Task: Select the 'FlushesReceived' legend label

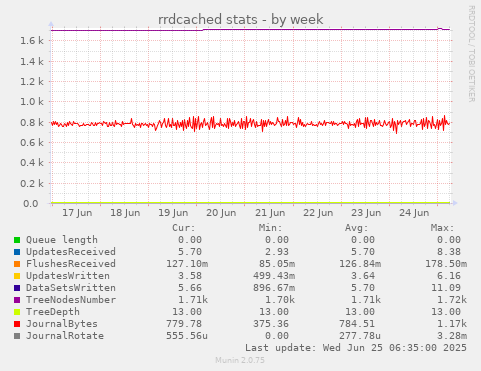Action: point(71,264)
